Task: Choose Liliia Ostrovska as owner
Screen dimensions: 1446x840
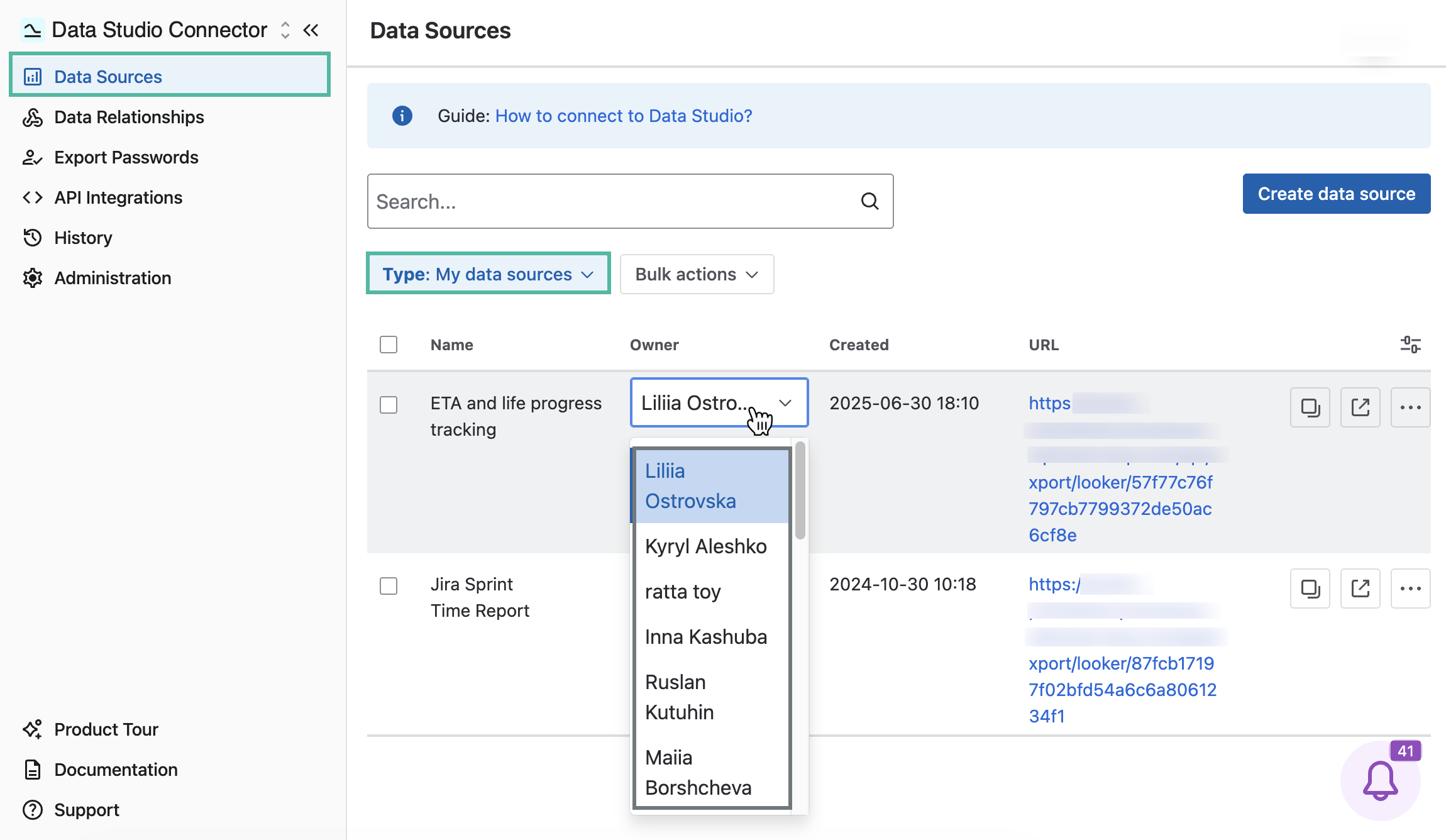Action: (x=712, y=486)
